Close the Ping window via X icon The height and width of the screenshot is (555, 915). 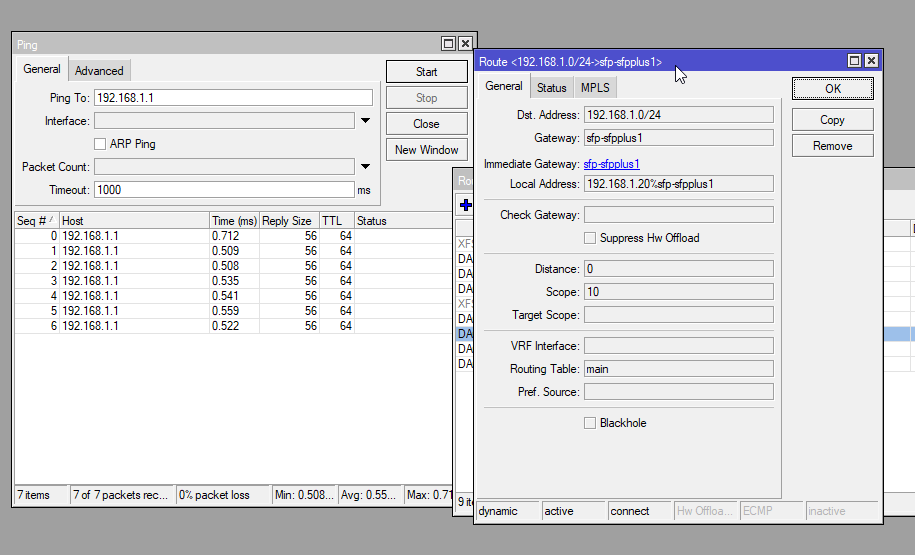click(x=465, y=44)
